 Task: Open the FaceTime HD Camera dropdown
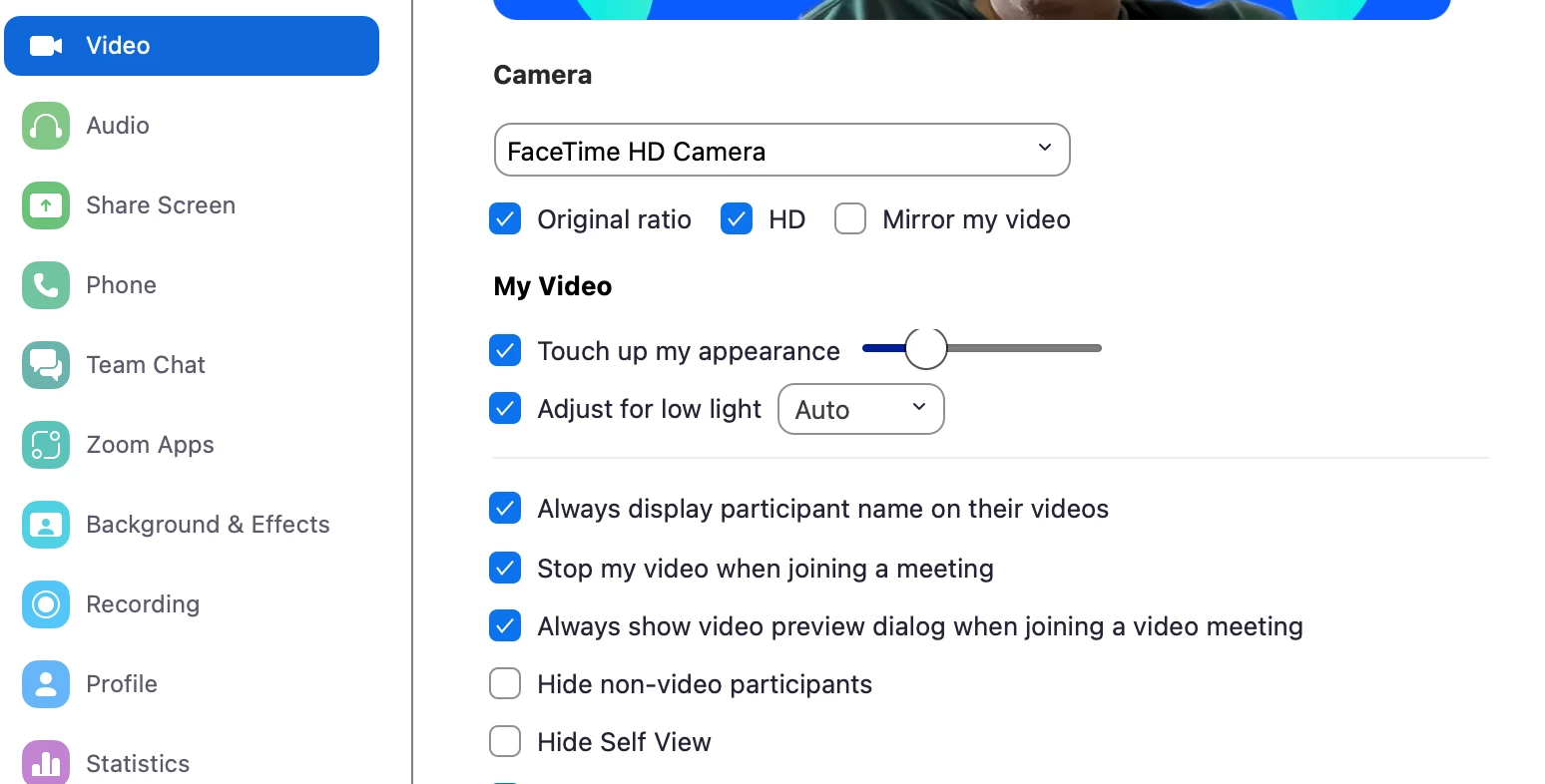781,151
